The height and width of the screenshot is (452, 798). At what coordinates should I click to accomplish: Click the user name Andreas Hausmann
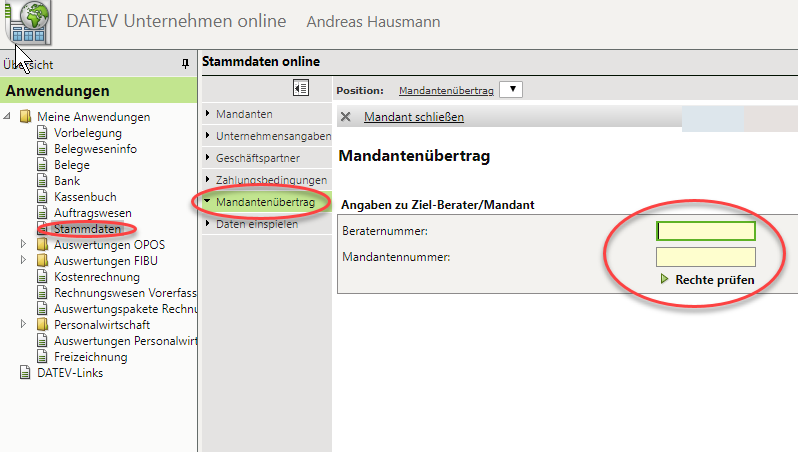pos(374,22)
